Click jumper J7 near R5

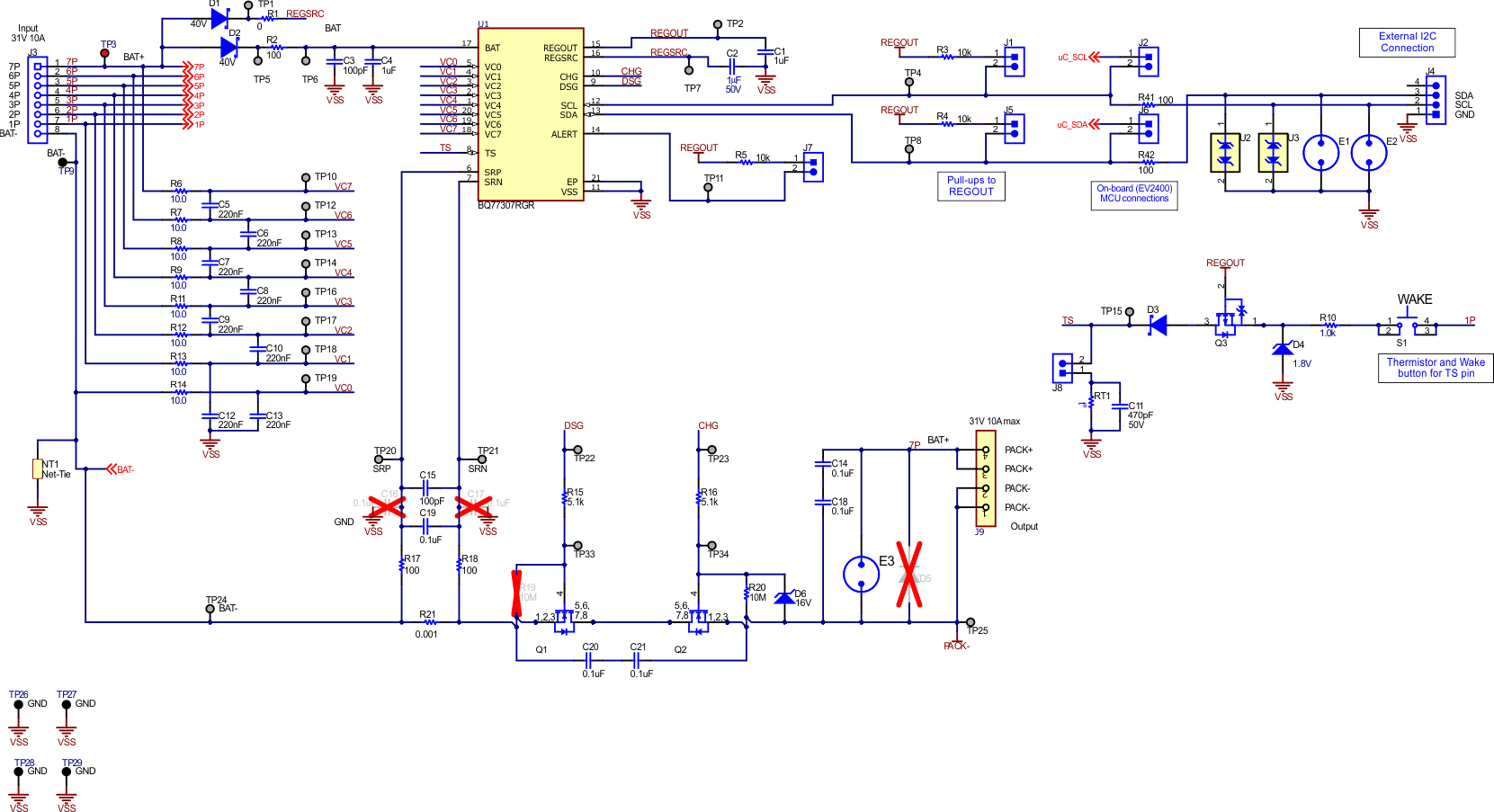[813, 166]
